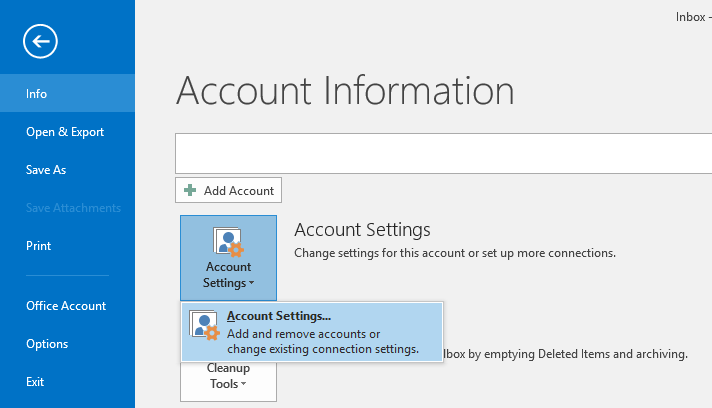Click the Account Information heading

(x=345, y=91)
